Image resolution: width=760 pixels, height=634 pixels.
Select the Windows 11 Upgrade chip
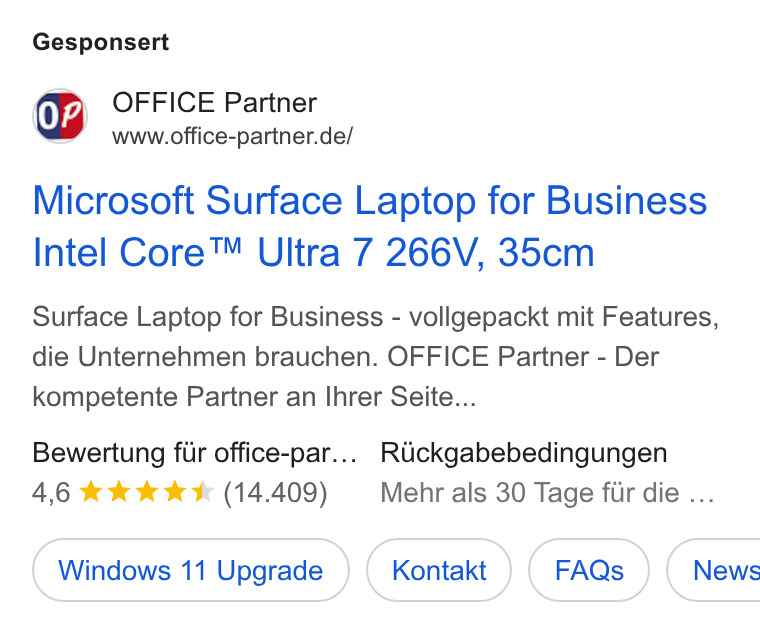coord(191,570)
